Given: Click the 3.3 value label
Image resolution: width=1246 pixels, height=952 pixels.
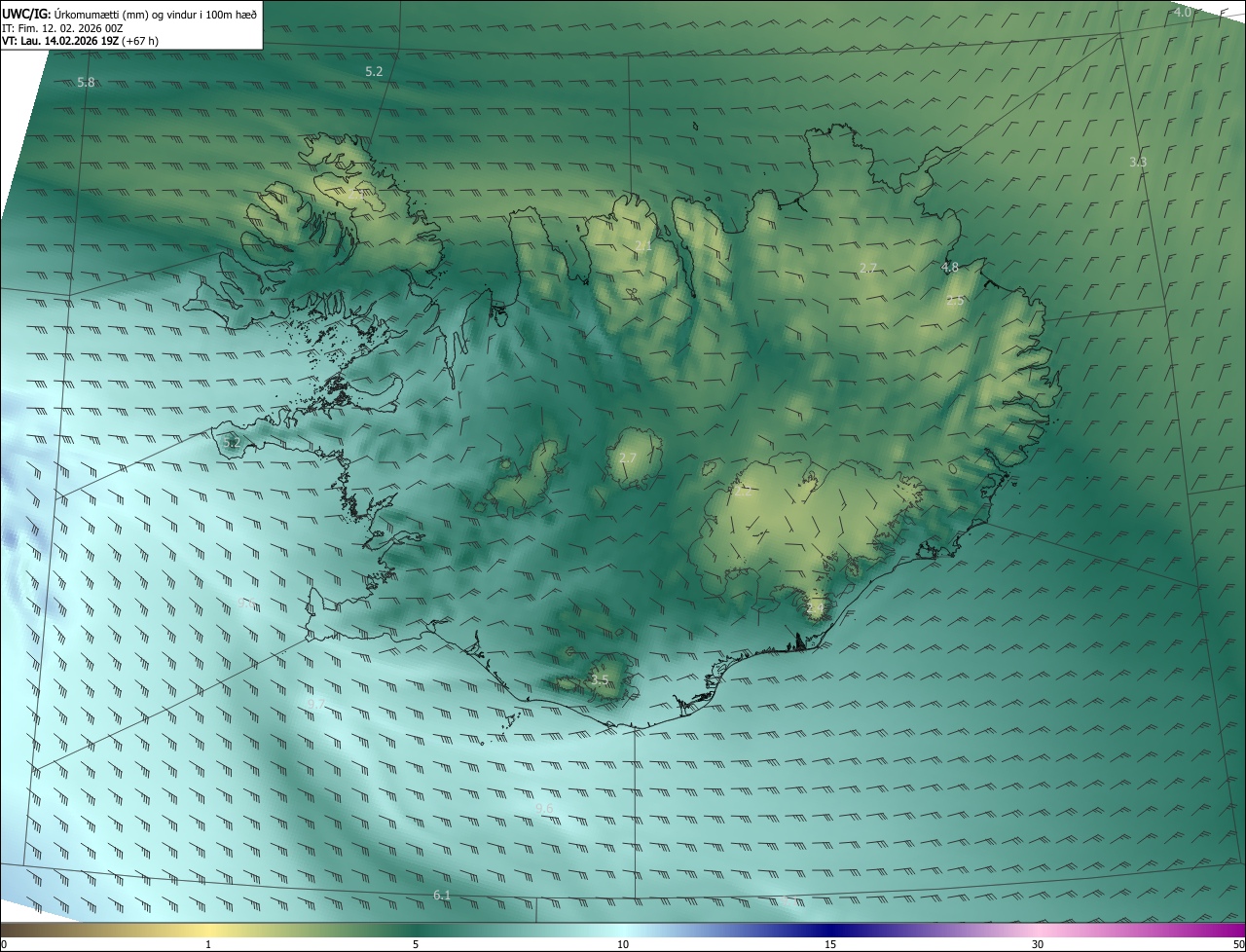Looking at the screenshot, I should tap(1138, 162).
